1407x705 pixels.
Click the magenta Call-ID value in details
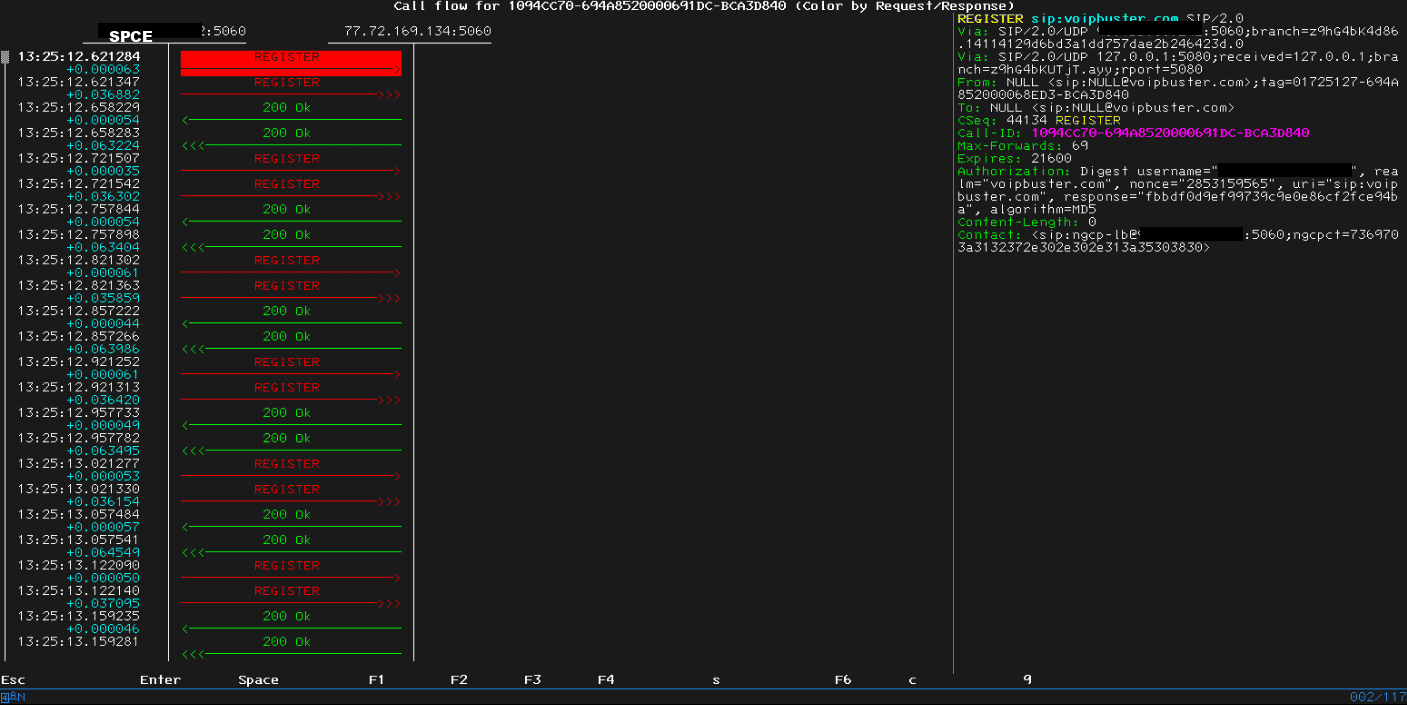(x=1170, y=133)
